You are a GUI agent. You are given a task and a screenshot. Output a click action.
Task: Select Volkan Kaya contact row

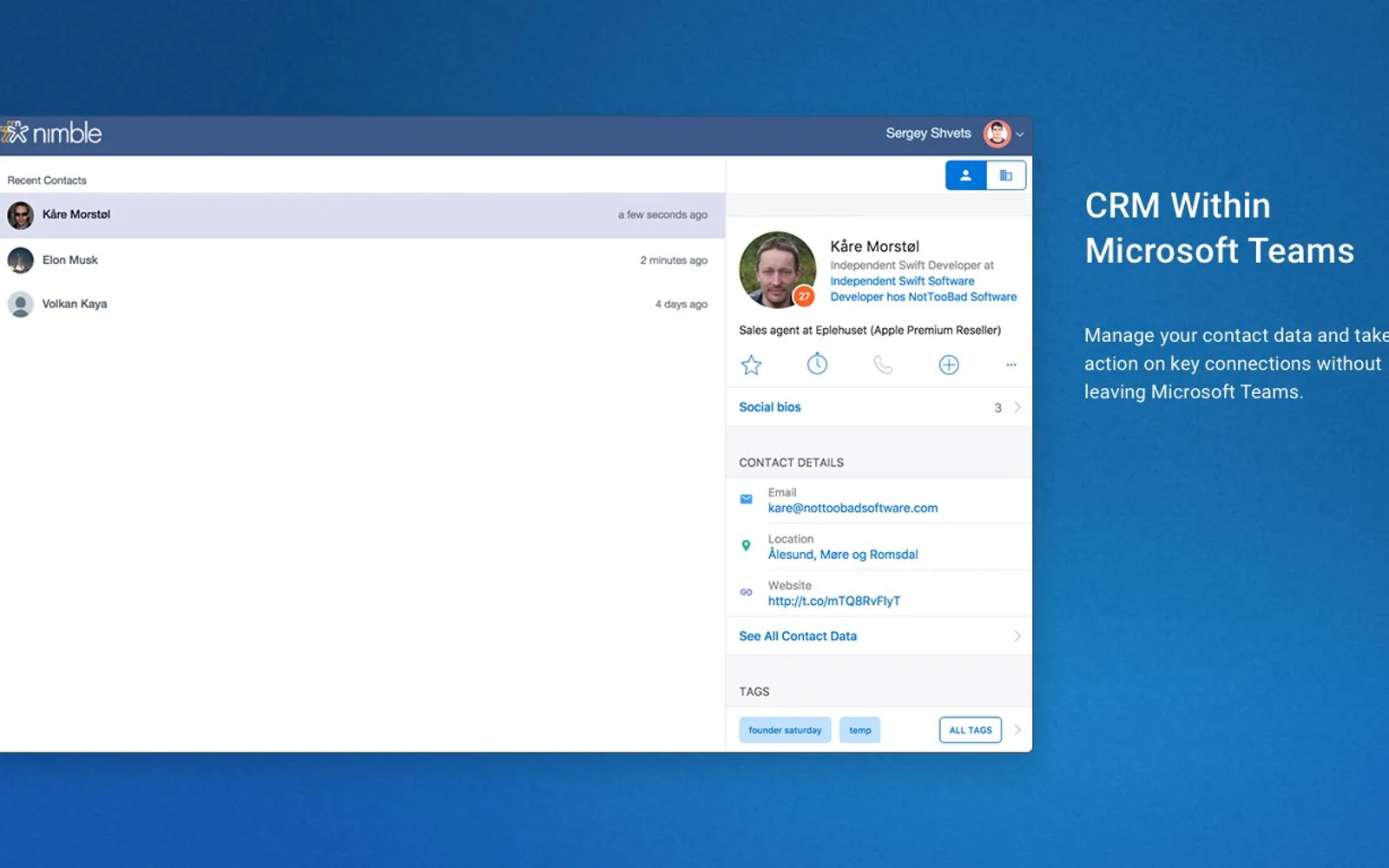362,304
